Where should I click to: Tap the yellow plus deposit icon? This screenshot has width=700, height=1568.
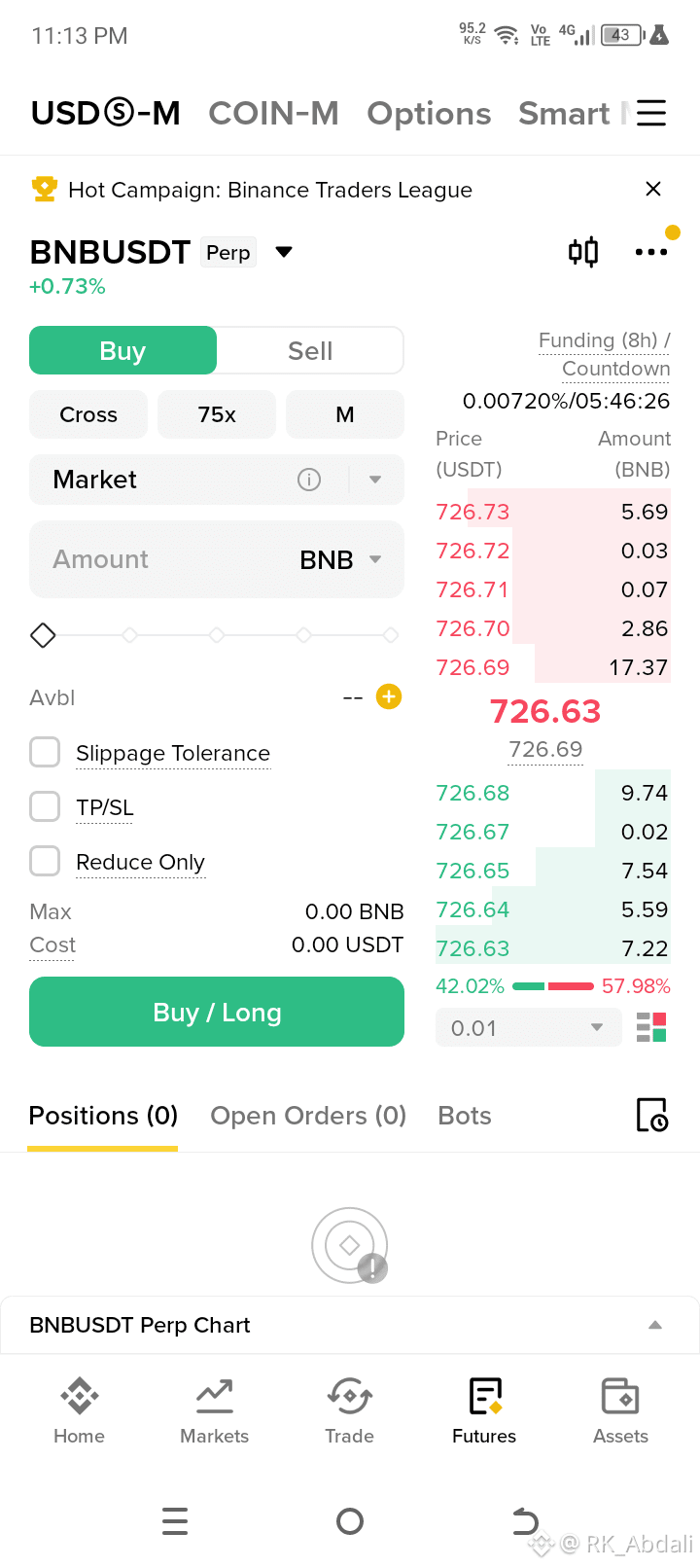pos(389,696)
